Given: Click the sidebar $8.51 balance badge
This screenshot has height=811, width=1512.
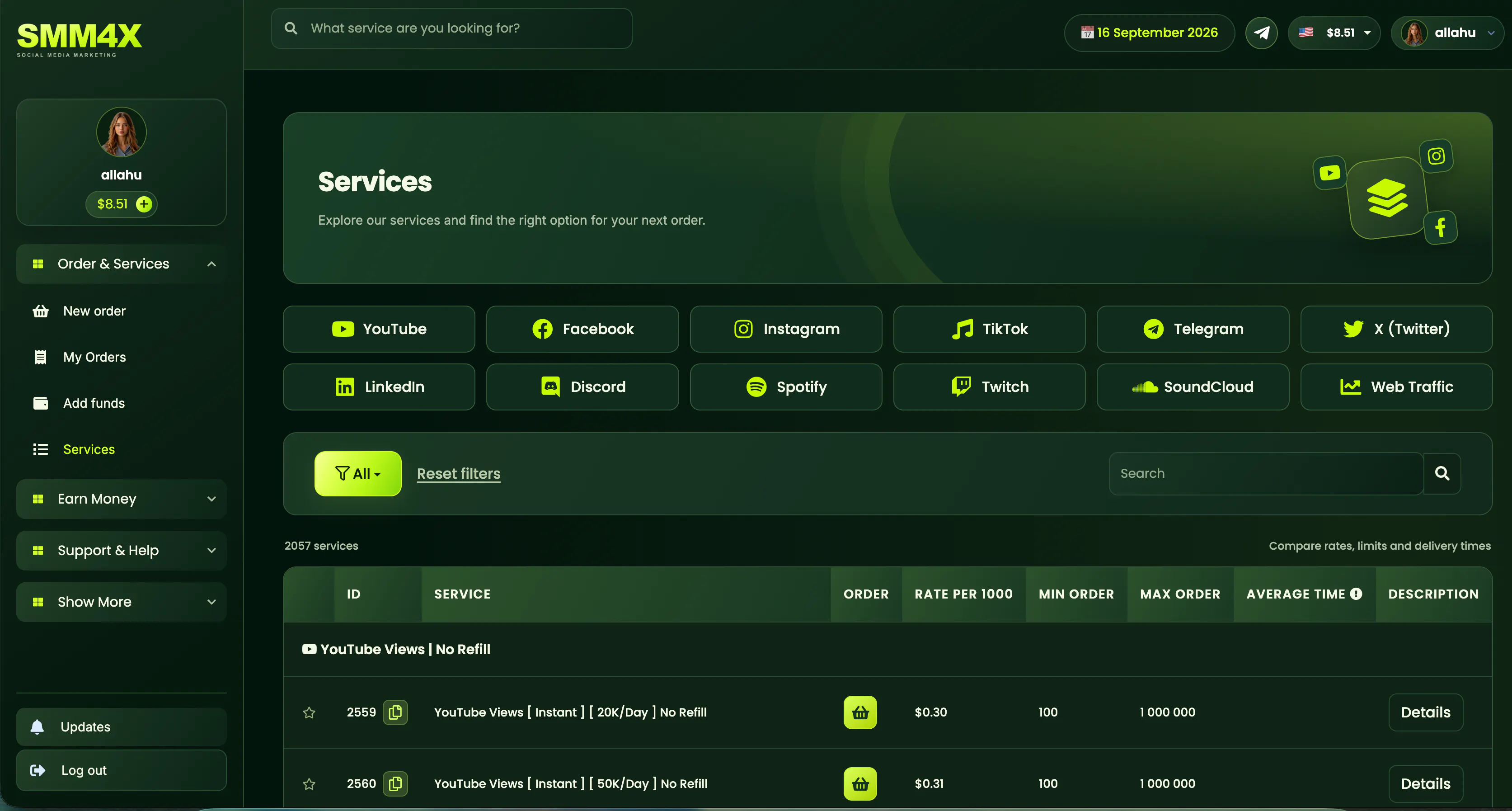Looking at the screenshot, I should click(122, 204).
